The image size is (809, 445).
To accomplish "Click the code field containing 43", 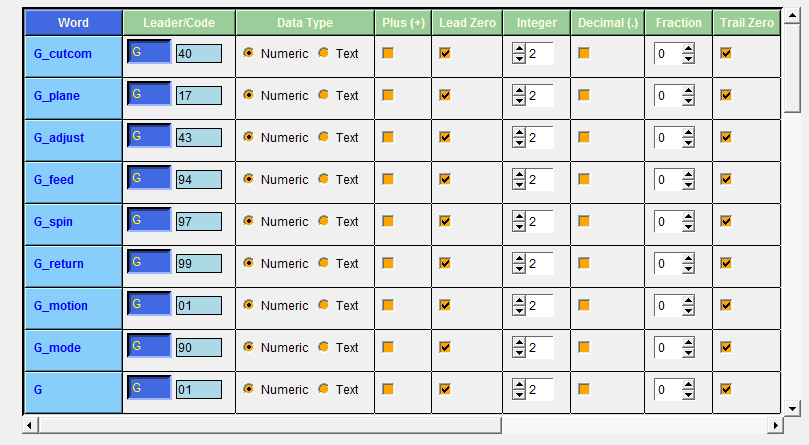I will tap(199, 138).
